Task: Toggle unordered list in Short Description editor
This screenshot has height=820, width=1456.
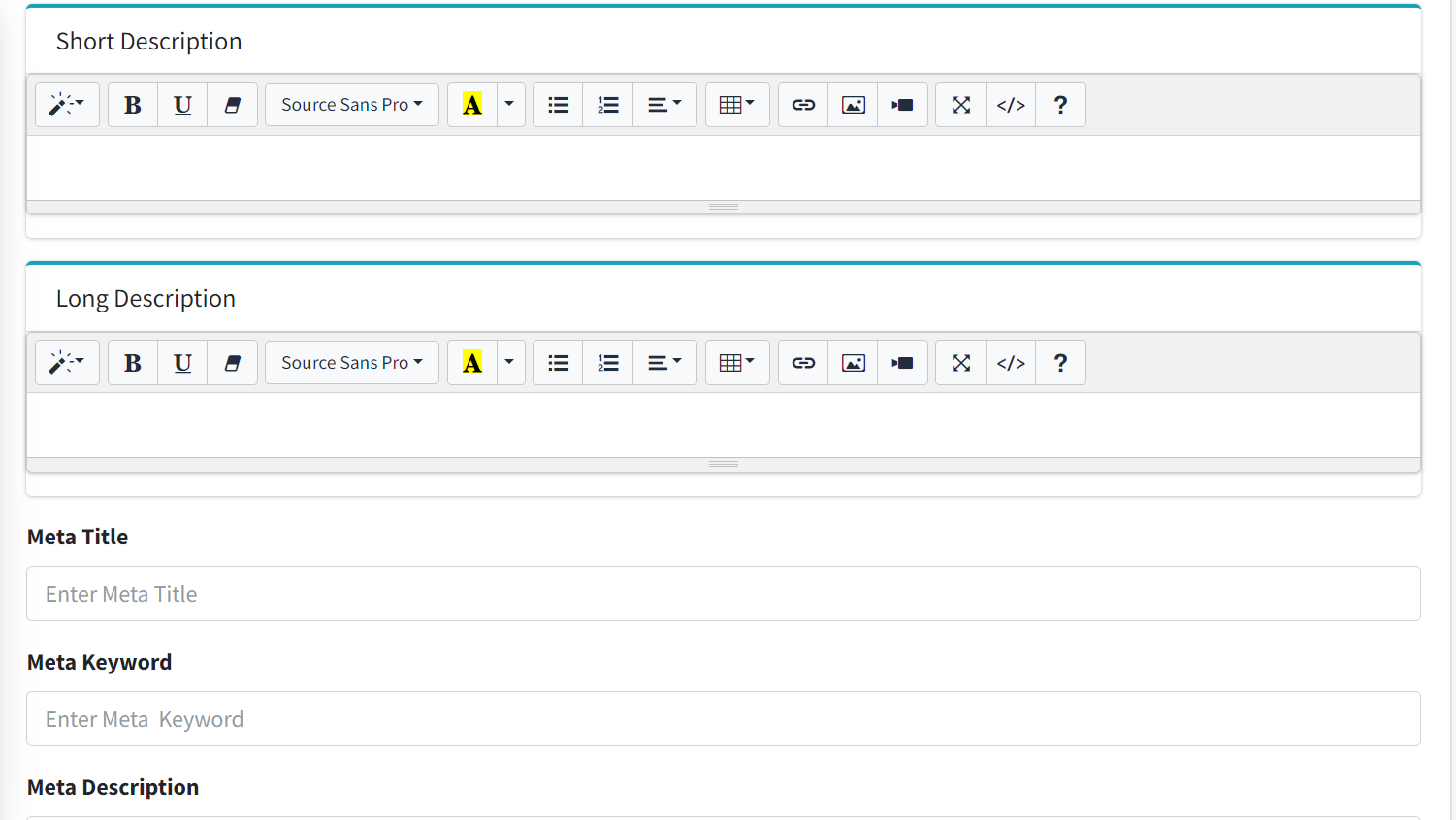Action: (558, 105)
